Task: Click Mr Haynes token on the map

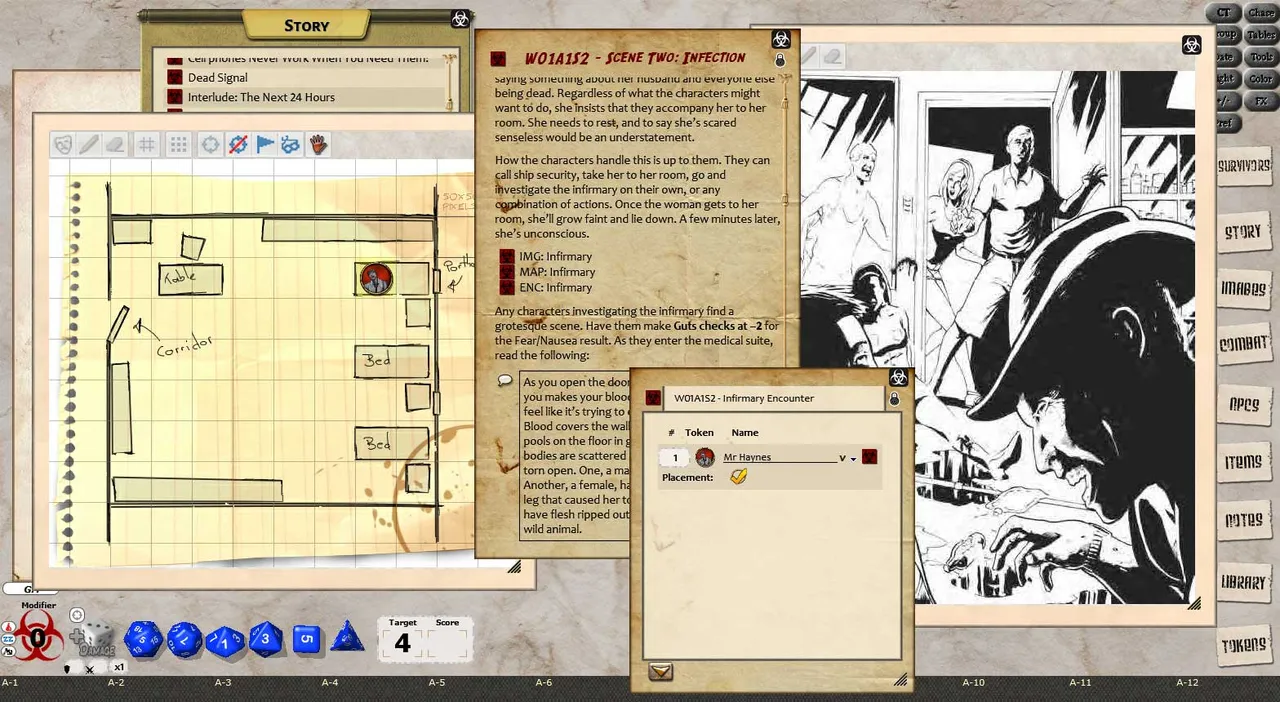Action: (x=376, y=280)
